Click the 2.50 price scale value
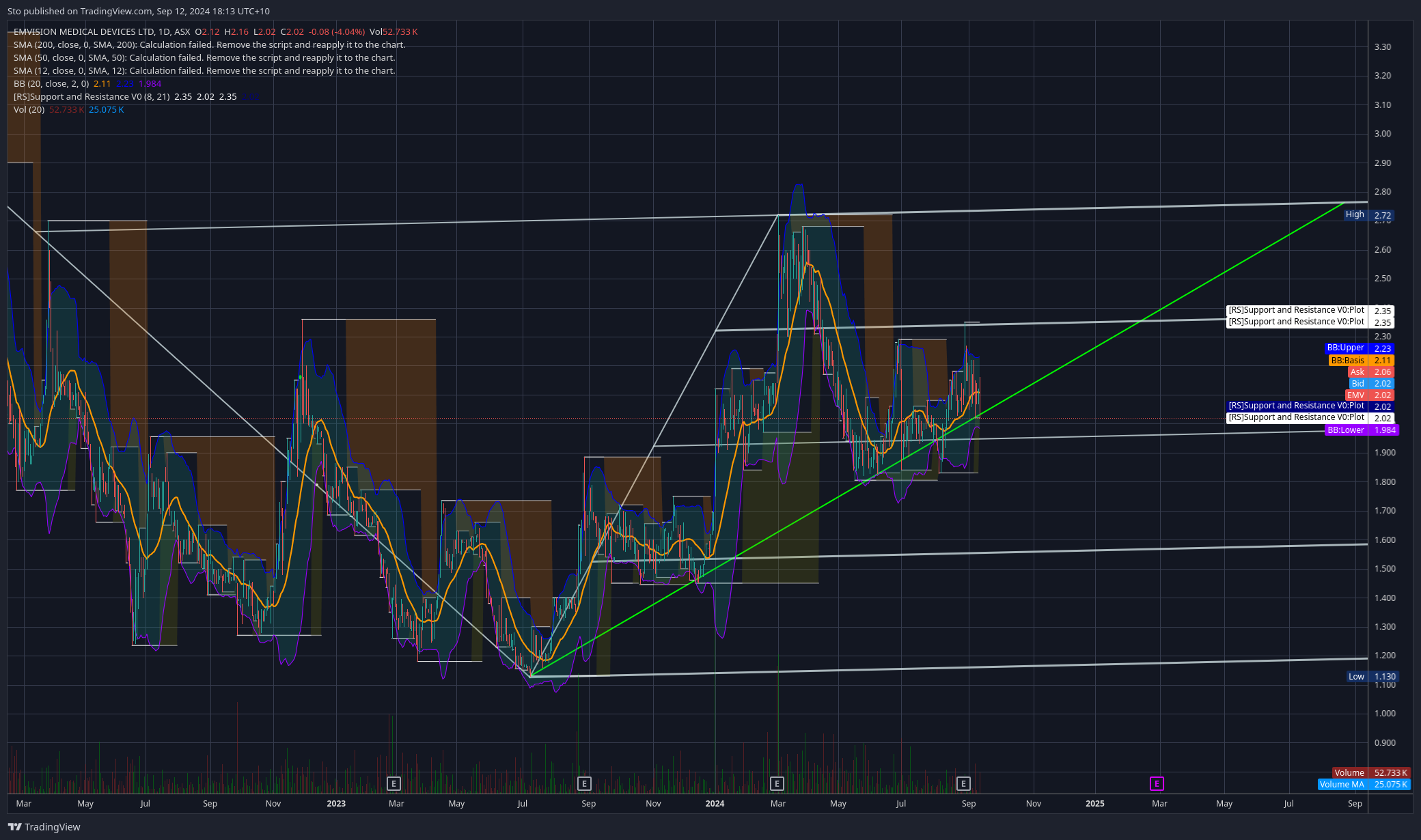Image resolution: width=1421 pixels, height=840 pixels. click(x=1383, y=279)
